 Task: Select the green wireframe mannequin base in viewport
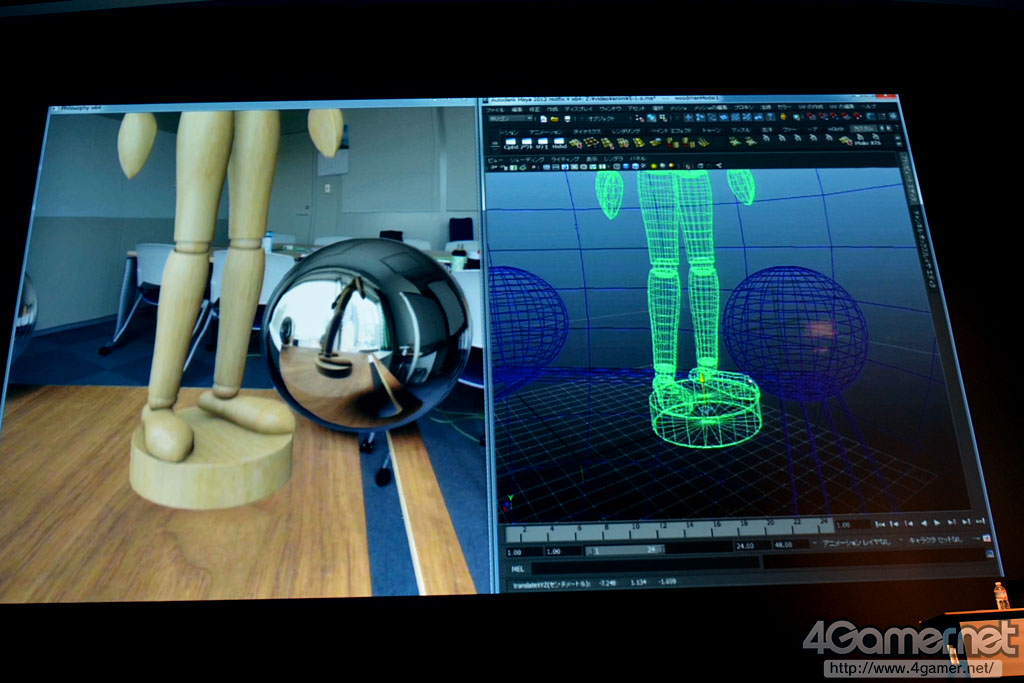[x=705, y=413]
